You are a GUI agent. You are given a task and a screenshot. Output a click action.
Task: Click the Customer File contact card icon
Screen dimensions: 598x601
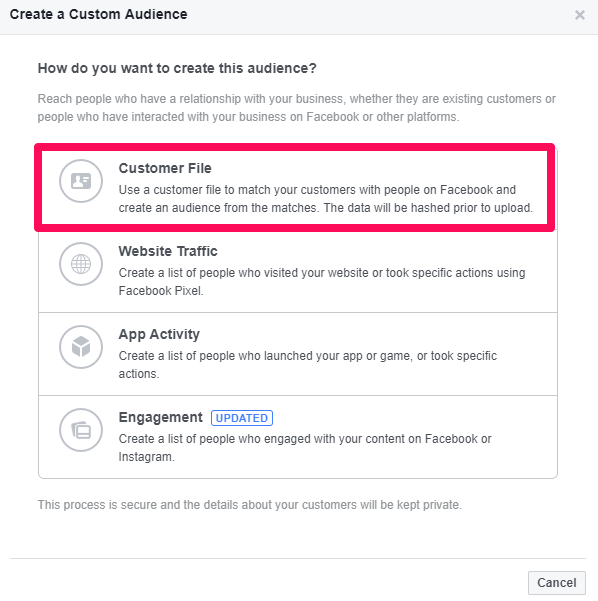coord(81,181)
